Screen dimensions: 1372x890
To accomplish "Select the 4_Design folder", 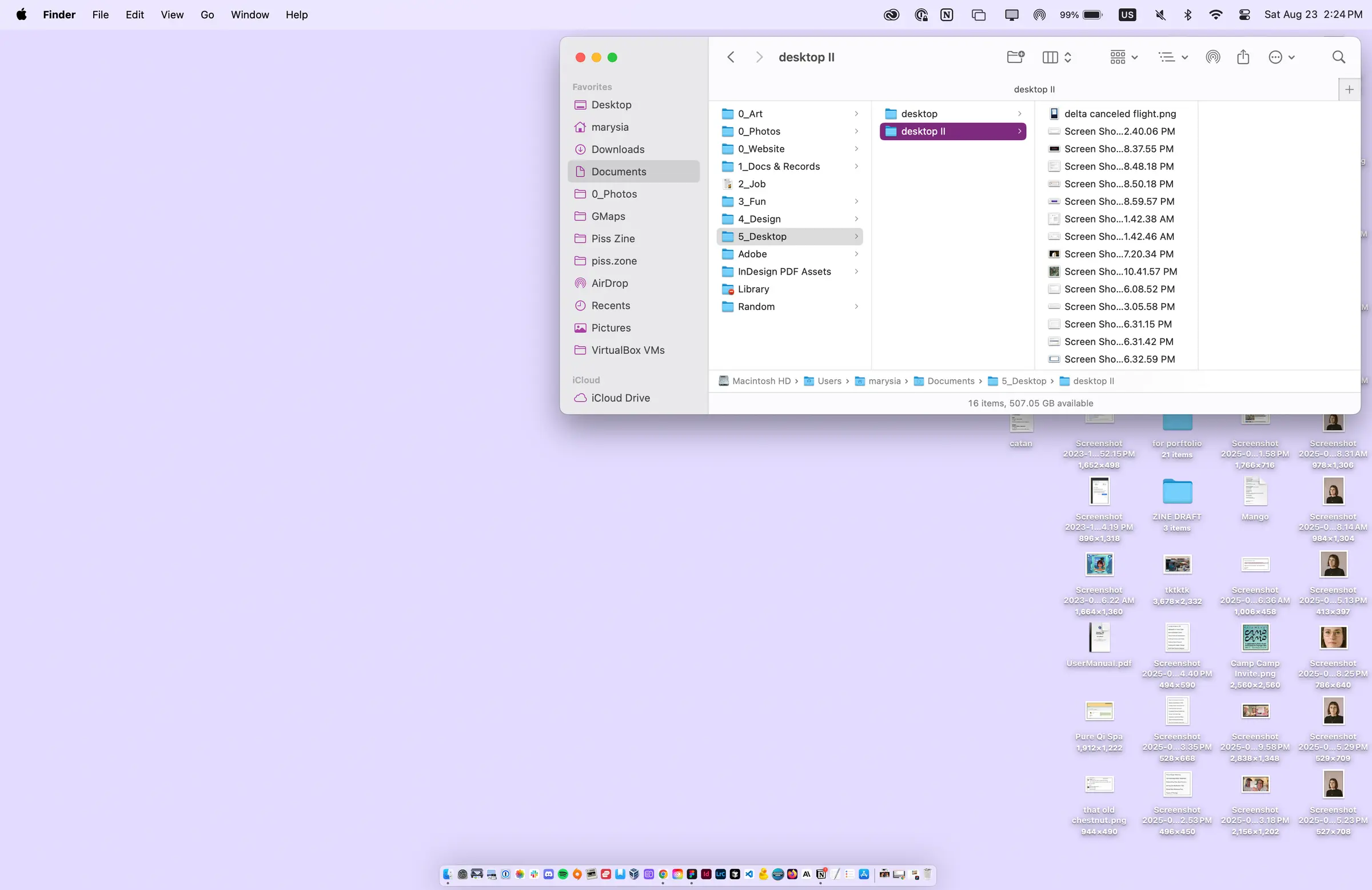I will tap(759, 219).
